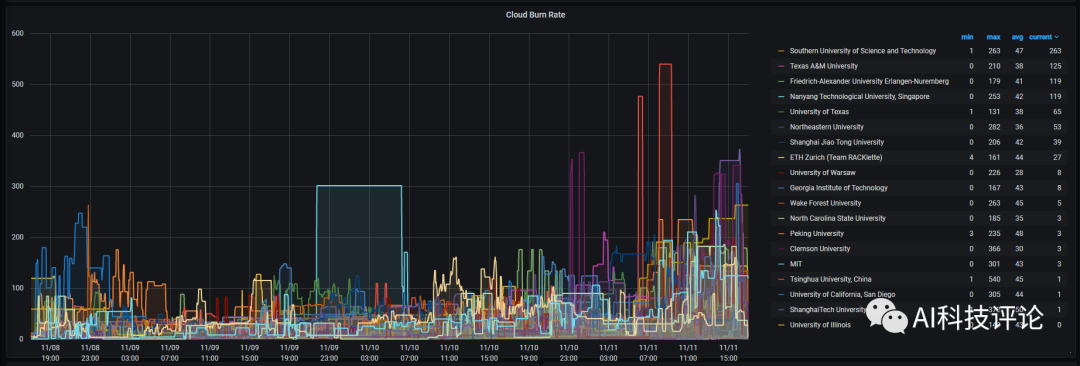The width and height of the screenshot is (1080, 366).
Task: Click the 11/08 19:00 x-axis label
Action: (x=51, y=354)
